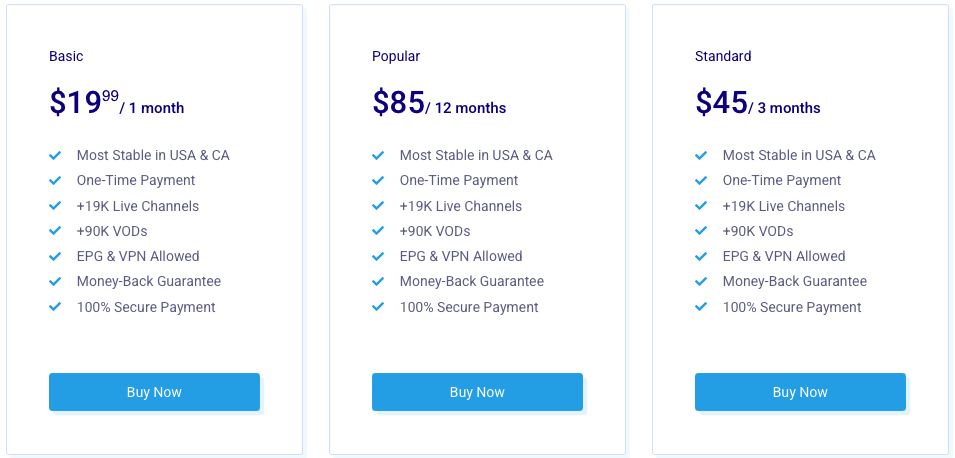Screen dimensions: 955x458
Task: Click the $85 per 12 months price
Action: coord(439,103)
